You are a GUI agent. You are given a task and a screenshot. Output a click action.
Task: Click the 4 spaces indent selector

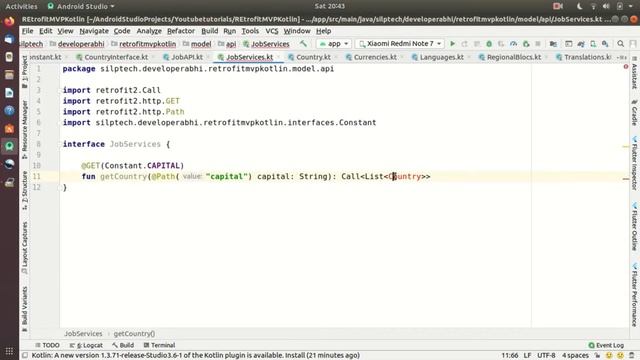click(x=575, y=355)
